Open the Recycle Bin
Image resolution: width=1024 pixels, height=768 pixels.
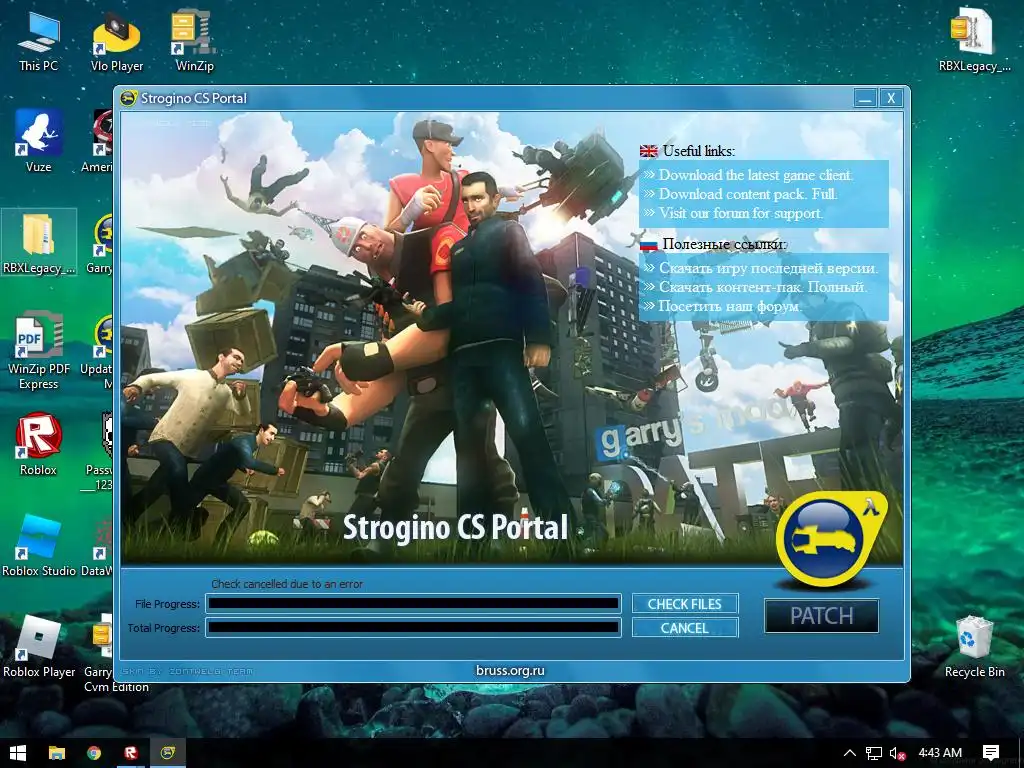coord(974,647)
